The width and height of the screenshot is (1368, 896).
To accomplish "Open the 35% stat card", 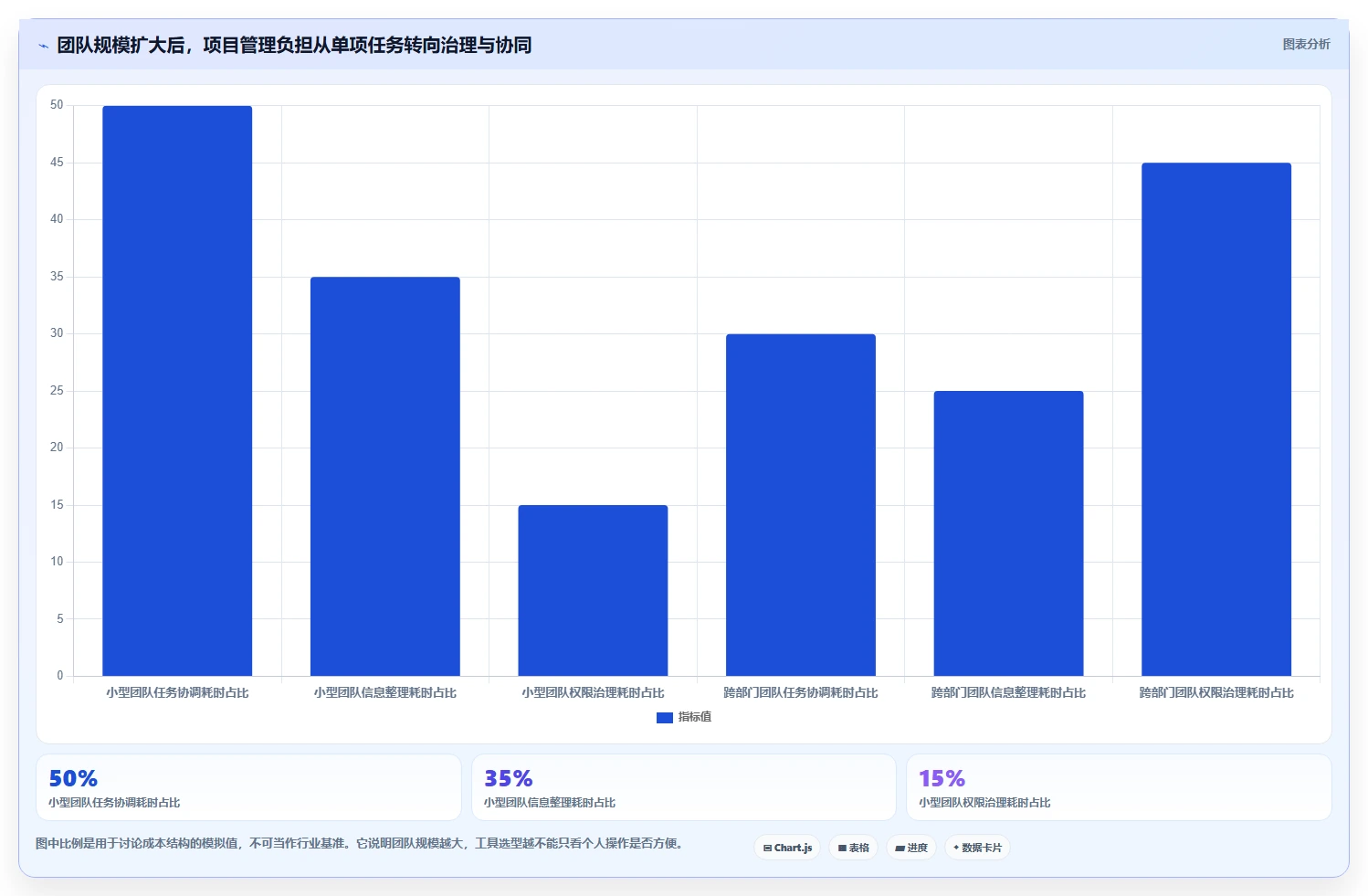I will point(684,787).
